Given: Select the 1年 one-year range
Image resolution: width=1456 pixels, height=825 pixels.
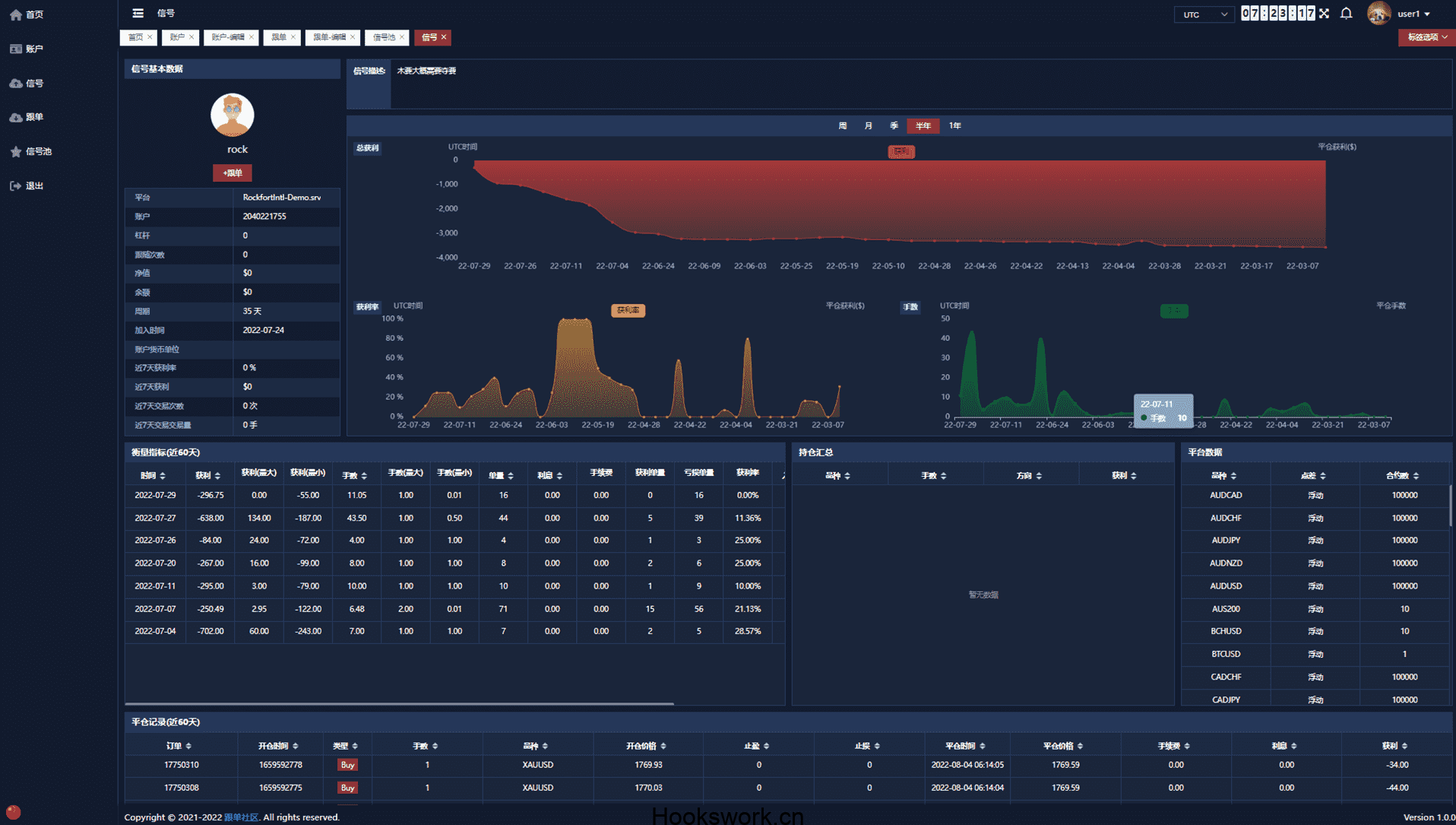Looking at the screenshot, I should pyautogui.click(x=955, y=126).
